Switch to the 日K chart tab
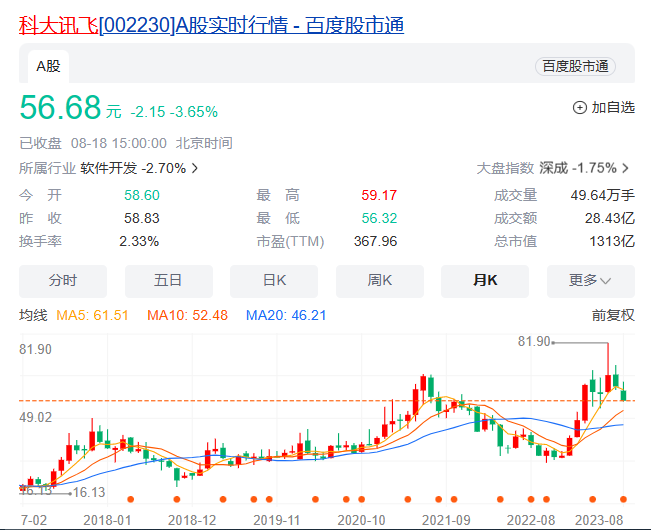The width and height of the screenshot is (651, 530). pyautogui.click(x=274, y=281)
